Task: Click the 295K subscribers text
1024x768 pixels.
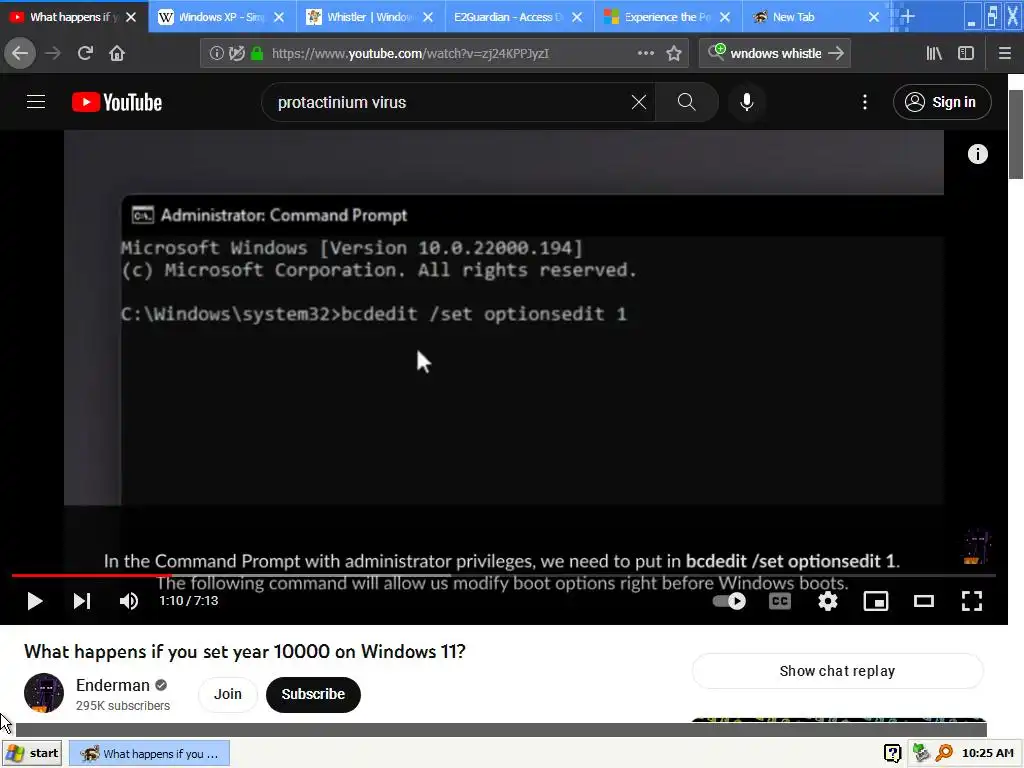Action: pyautogui.click(x=123, y=705)
